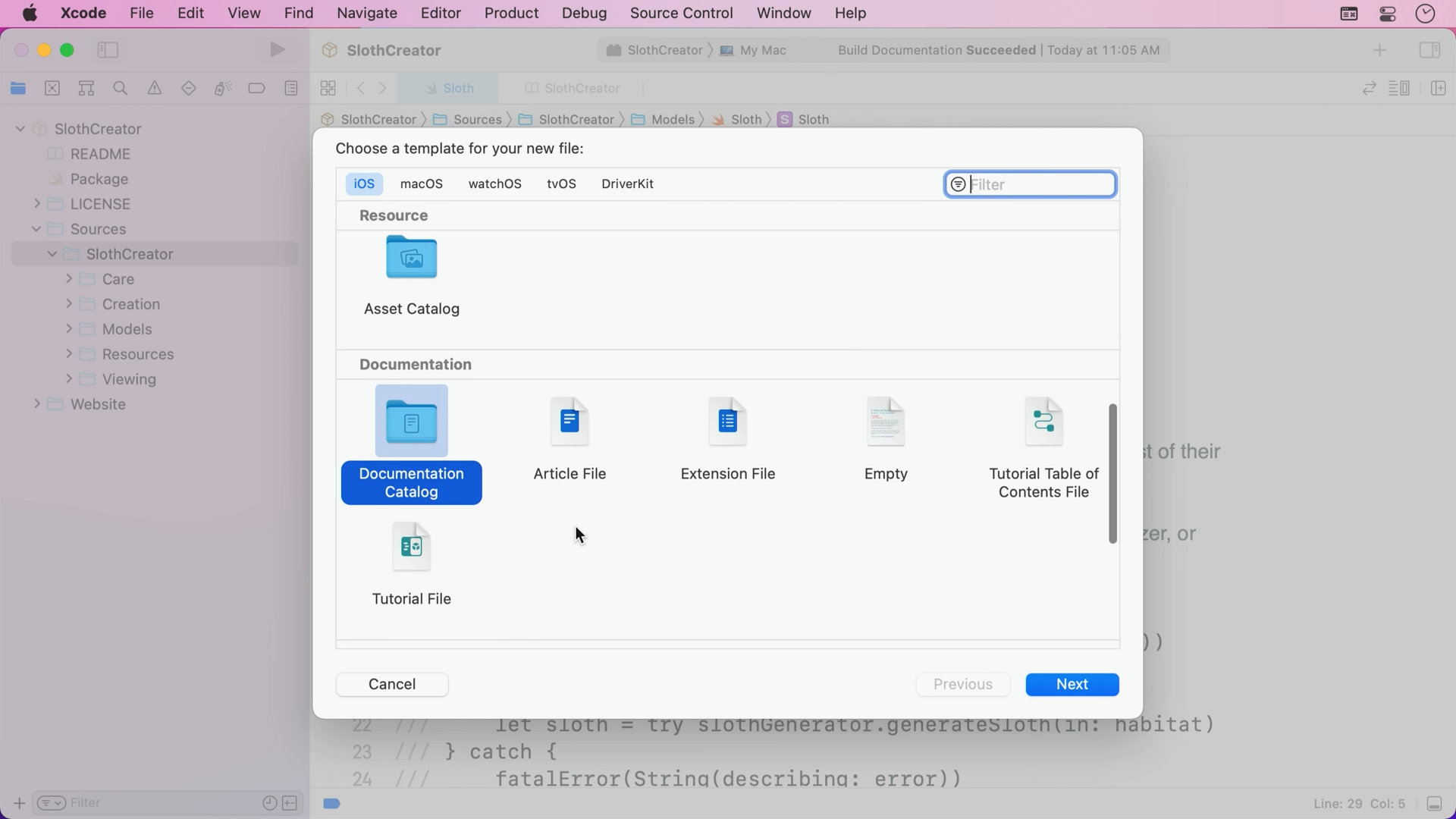The height and width of the screenshot is (819, 1456).
Task: Toggle recent files filter clock icon
Action: point(269,803)
